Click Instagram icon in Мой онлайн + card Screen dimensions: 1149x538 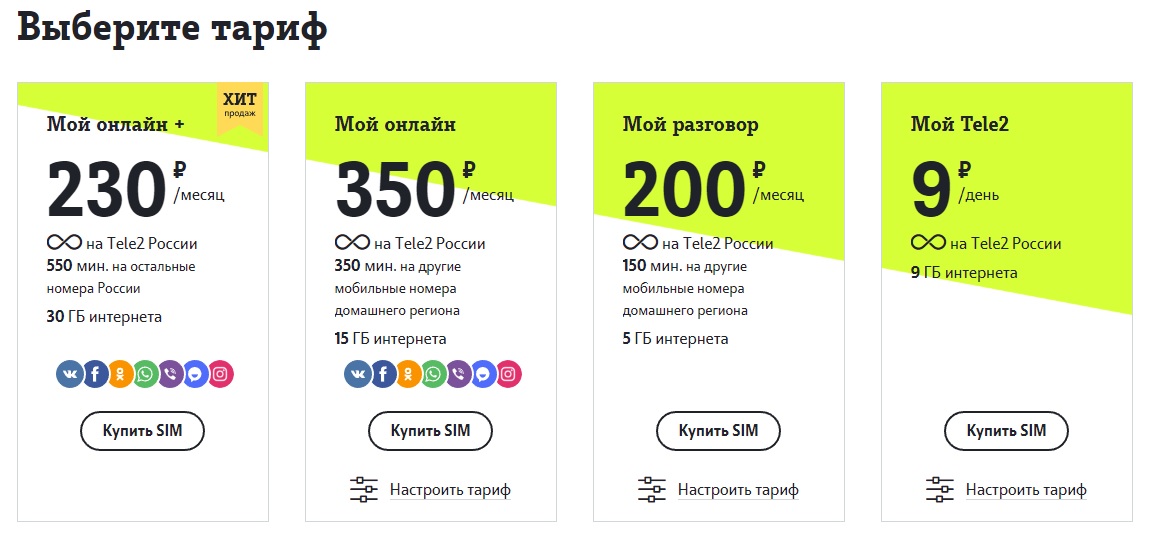221,374
